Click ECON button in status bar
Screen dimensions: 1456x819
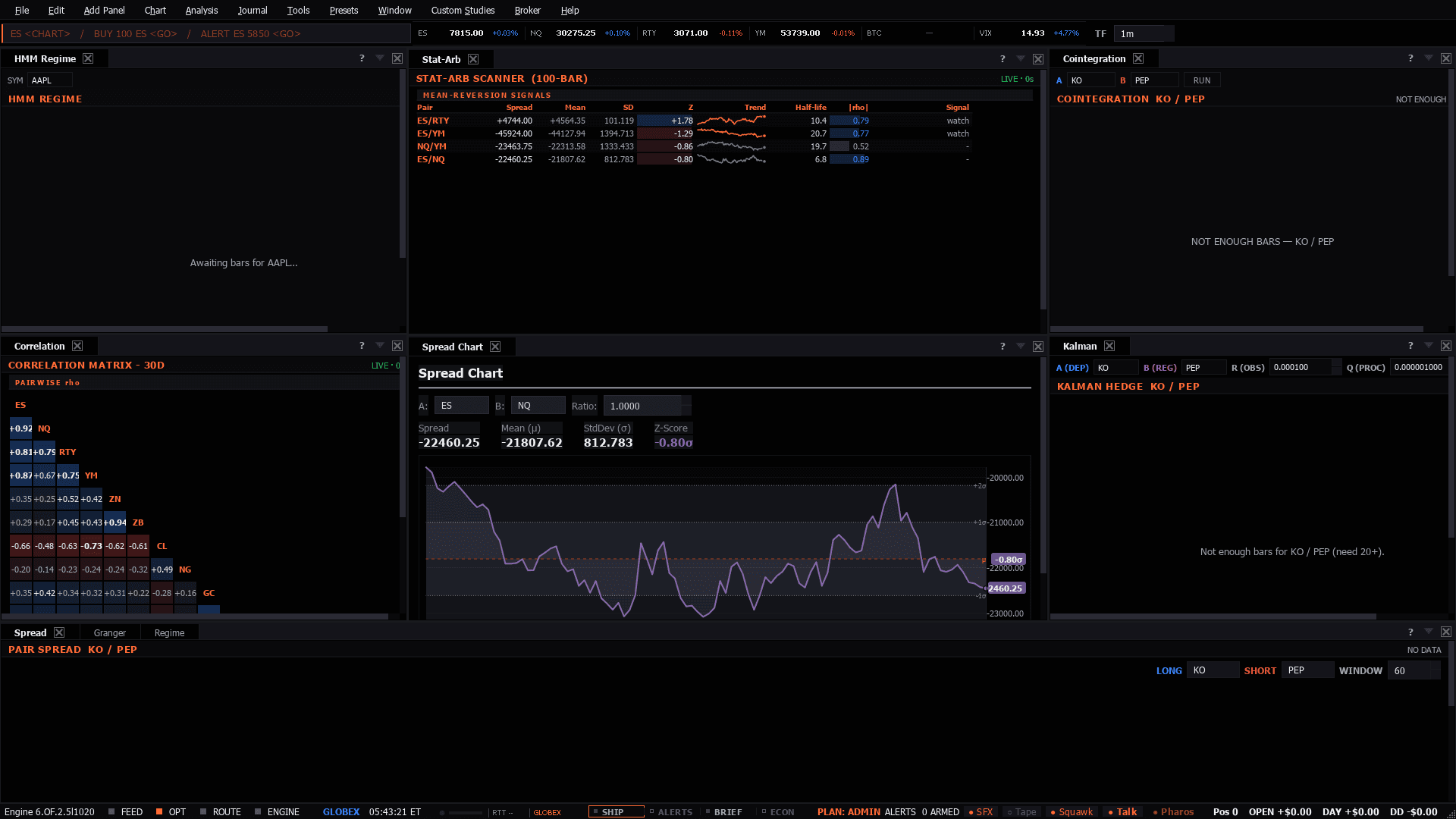(x=778, y=811)
